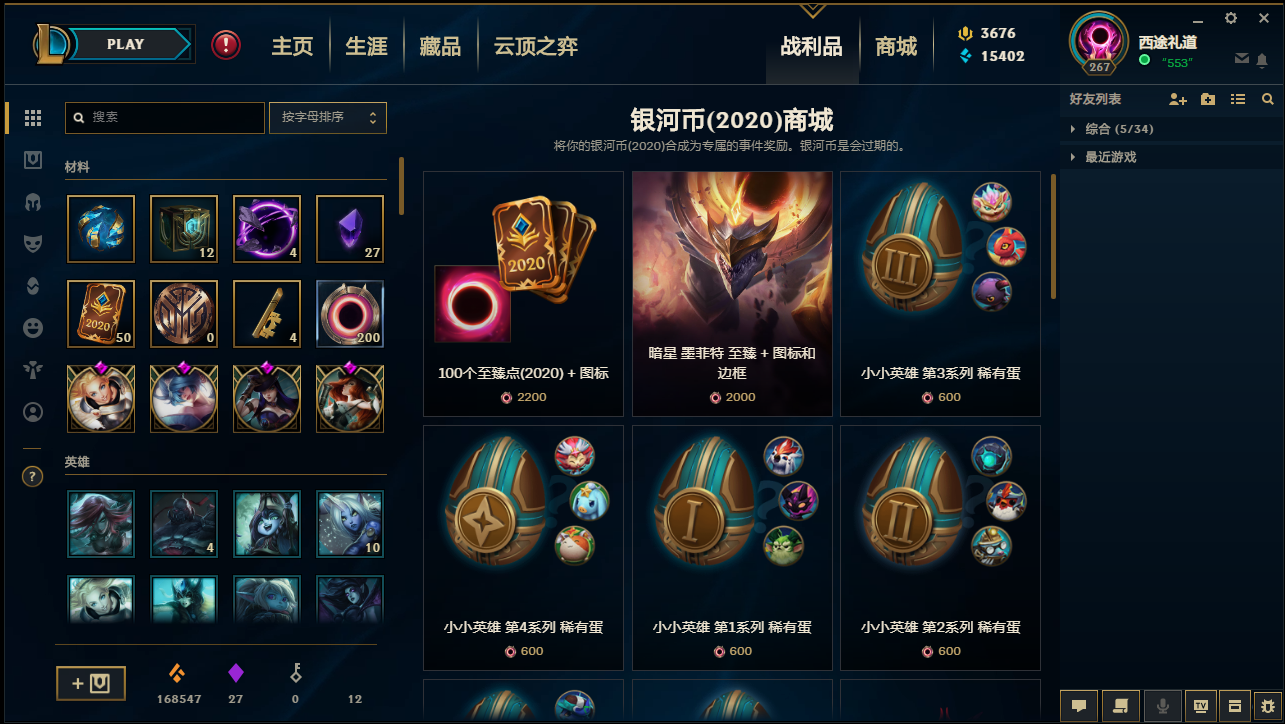Viewport: 1287px width, 726px height.
Task: Click the add loot plus button
Action: coord(91,684)
